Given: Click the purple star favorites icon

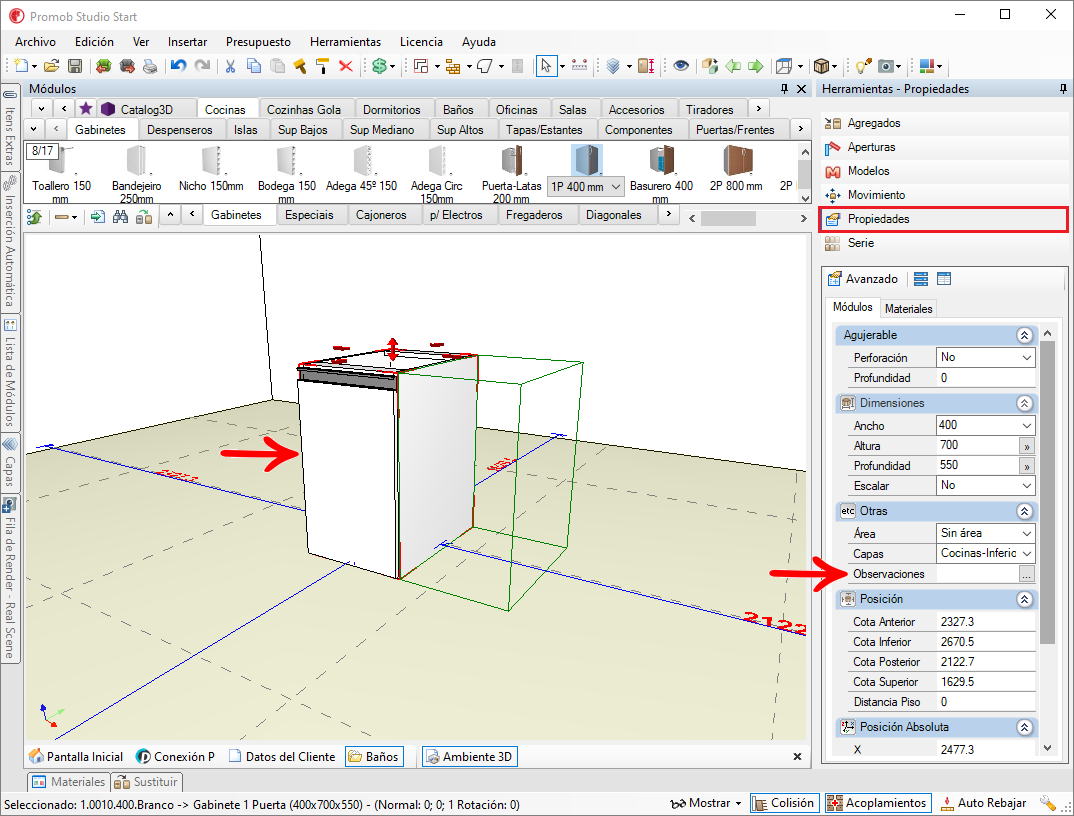Looking at the screenshot, I should tap(86, 108).
